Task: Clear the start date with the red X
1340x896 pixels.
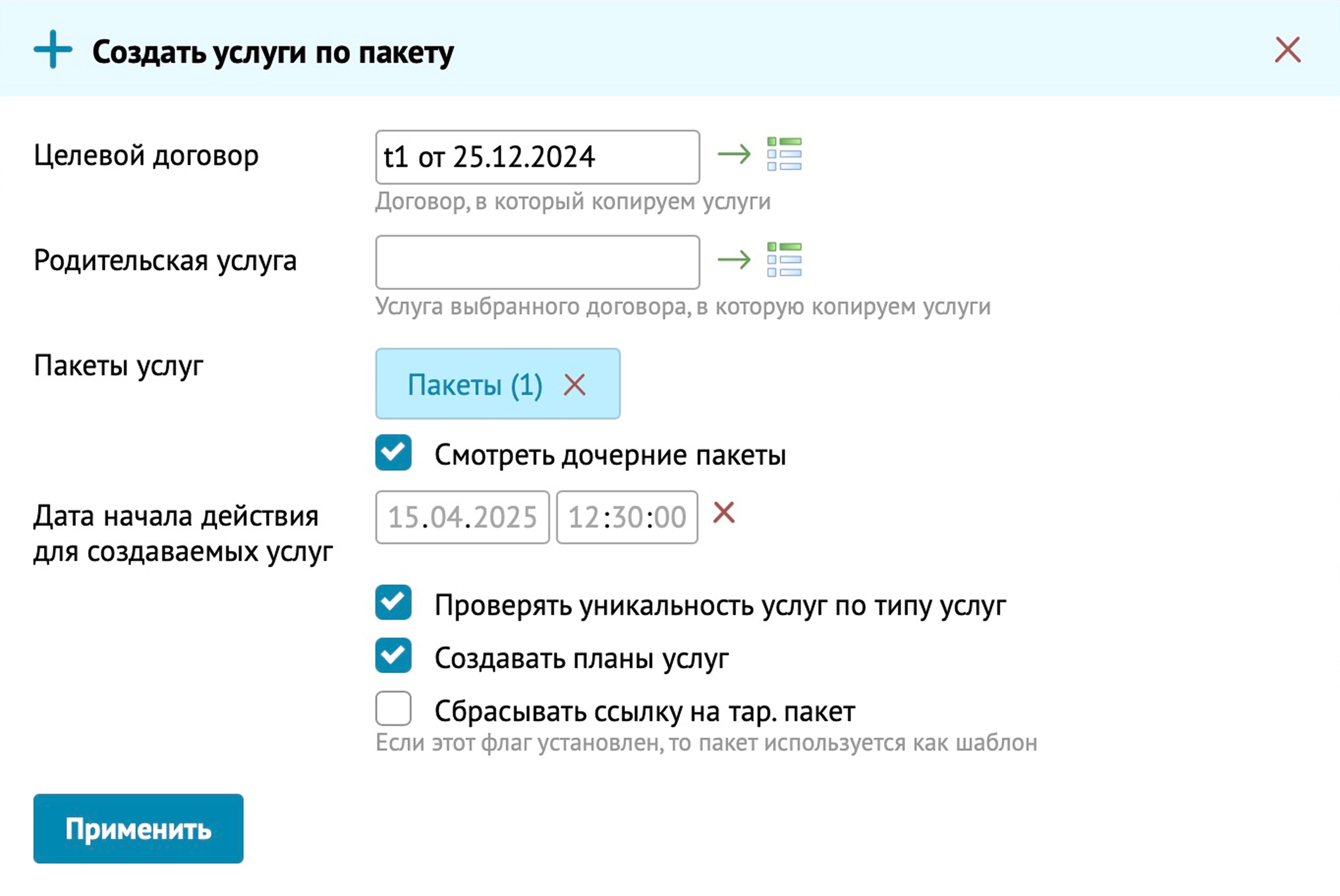Action: (x=724, y=512)
